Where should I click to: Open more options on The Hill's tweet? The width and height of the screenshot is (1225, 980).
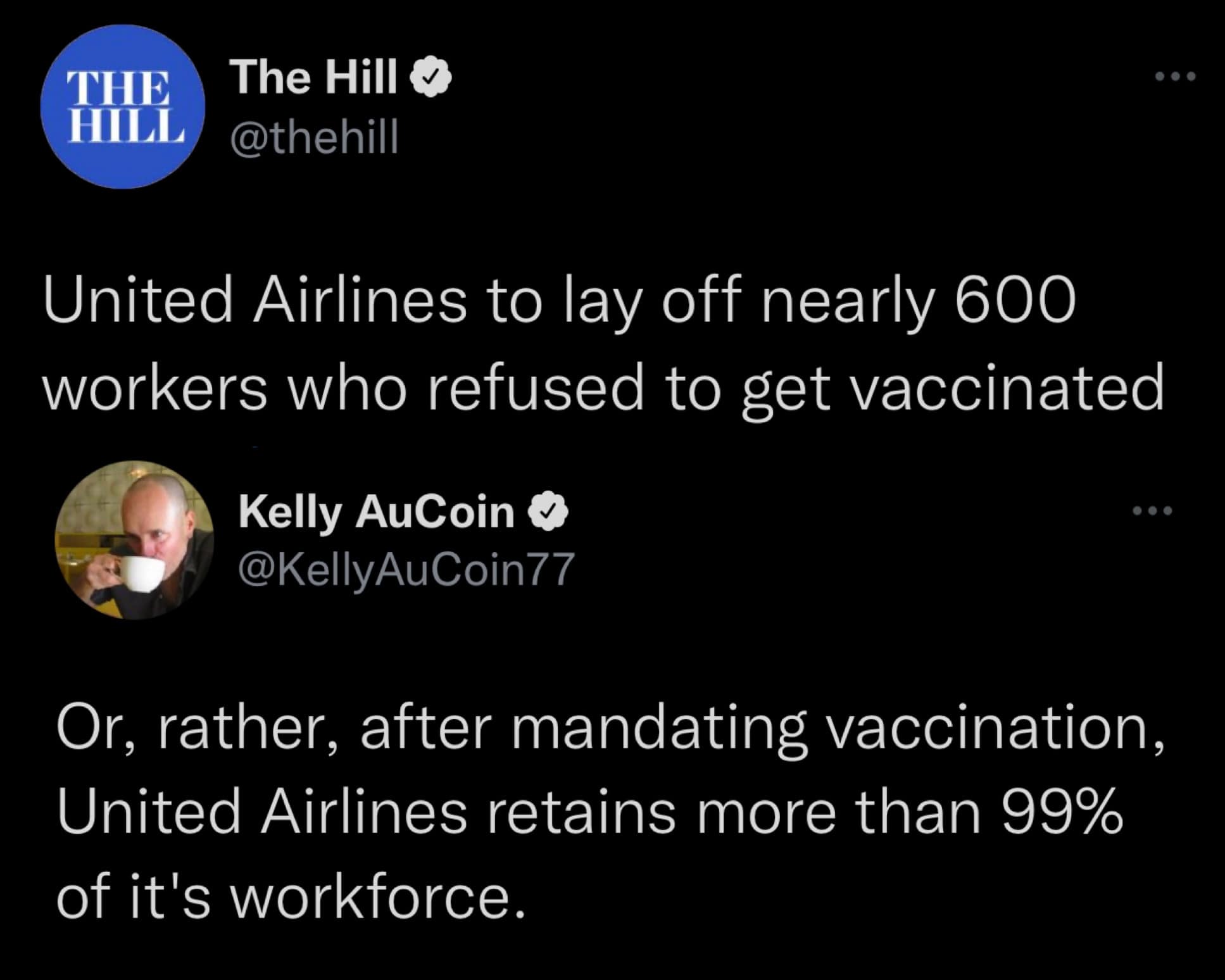point(1174,77)
